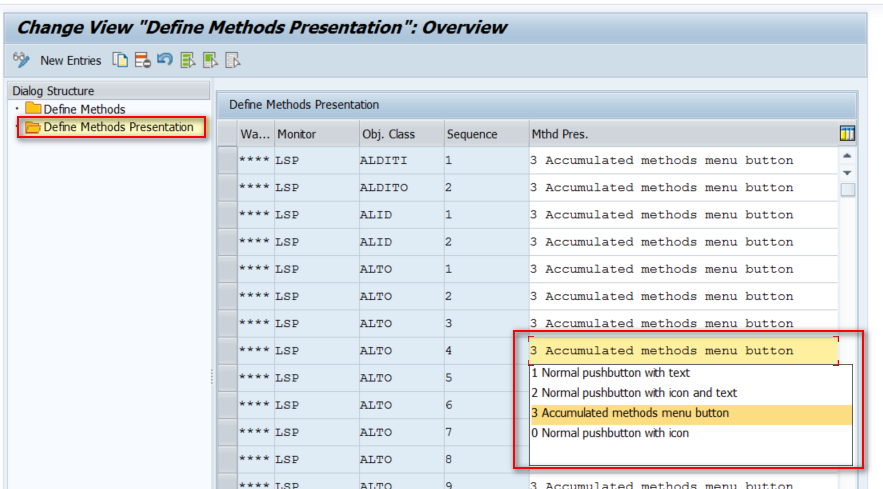Image resolution: width=883 pixels, height=489 pixels.
Task: Open Mthd Pres. dropdown for ALDITO row
Action: pyautogui.click(x=683, y=188)
